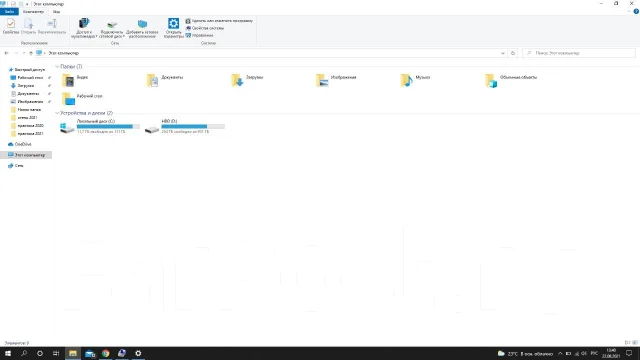This screenshot has width=640, height=360.
Task: Select the Документы folder in main pane
Action: pos(165,80)
